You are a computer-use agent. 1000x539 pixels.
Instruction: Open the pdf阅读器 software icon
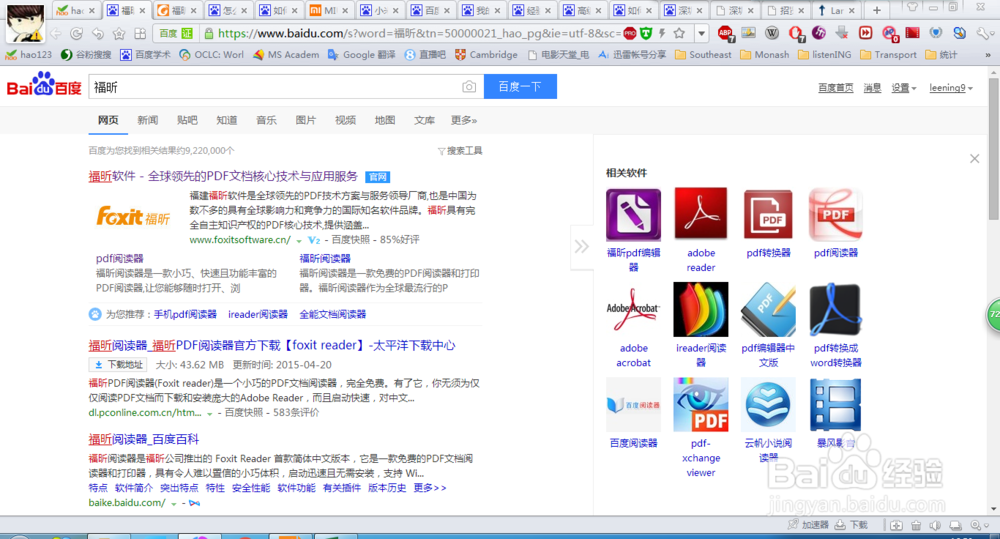pos(835,215)
